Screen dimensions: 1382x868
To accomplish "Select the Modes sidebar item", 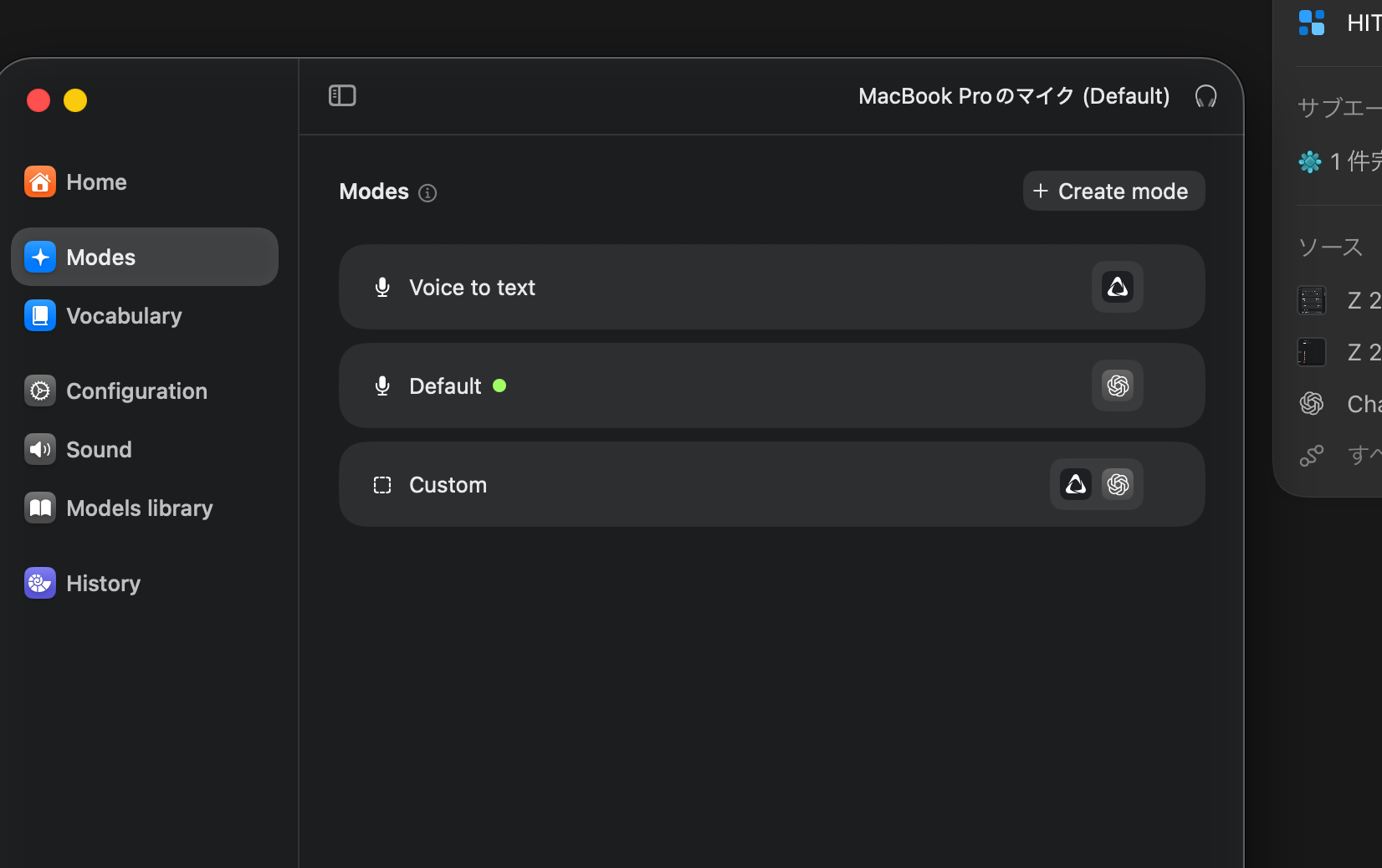I will click(x=144, y=257).
